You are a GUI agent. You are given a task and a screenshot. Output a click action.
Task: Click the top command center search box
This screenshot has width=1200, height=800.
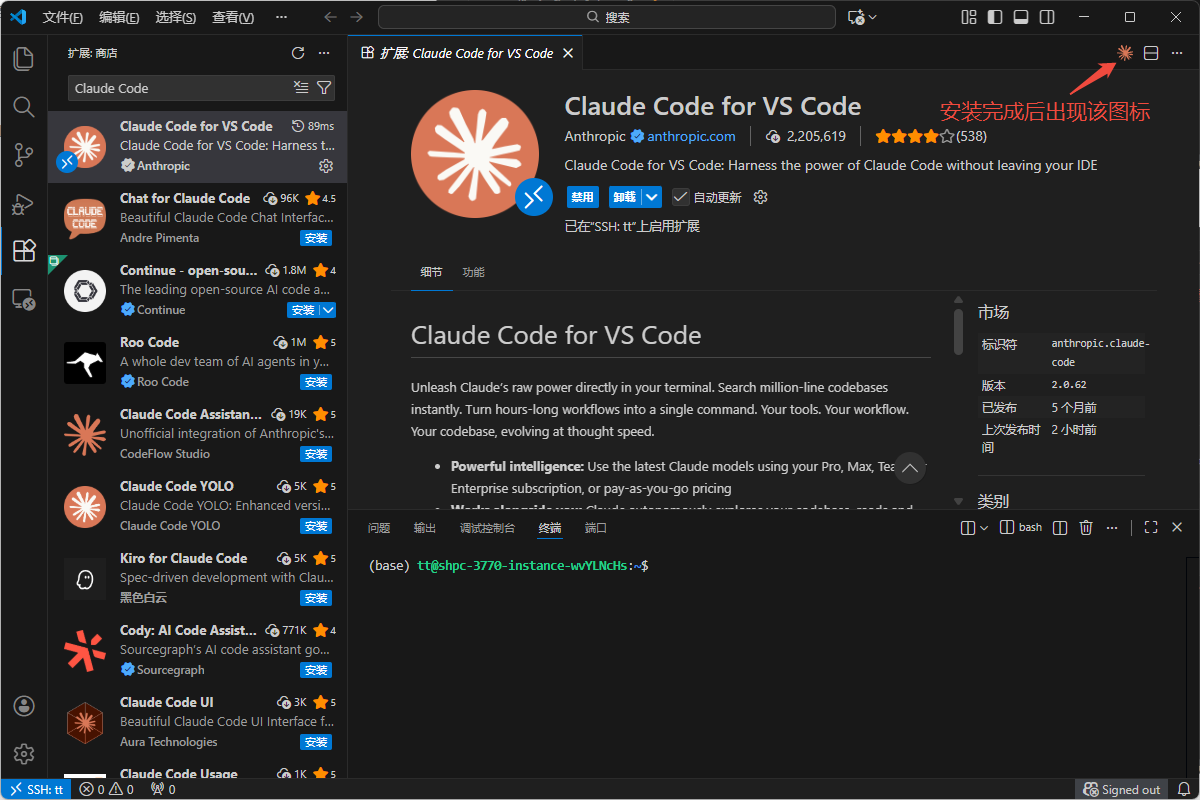(607, 17)
